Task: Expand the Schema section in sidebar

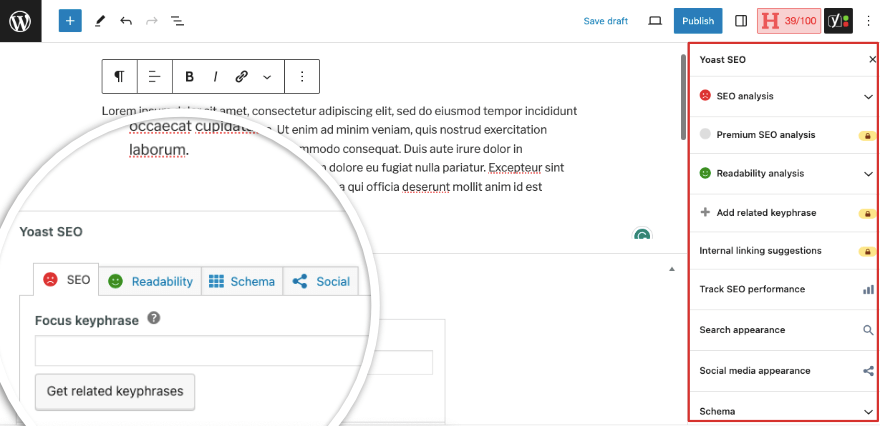Action: click(784, 411)
